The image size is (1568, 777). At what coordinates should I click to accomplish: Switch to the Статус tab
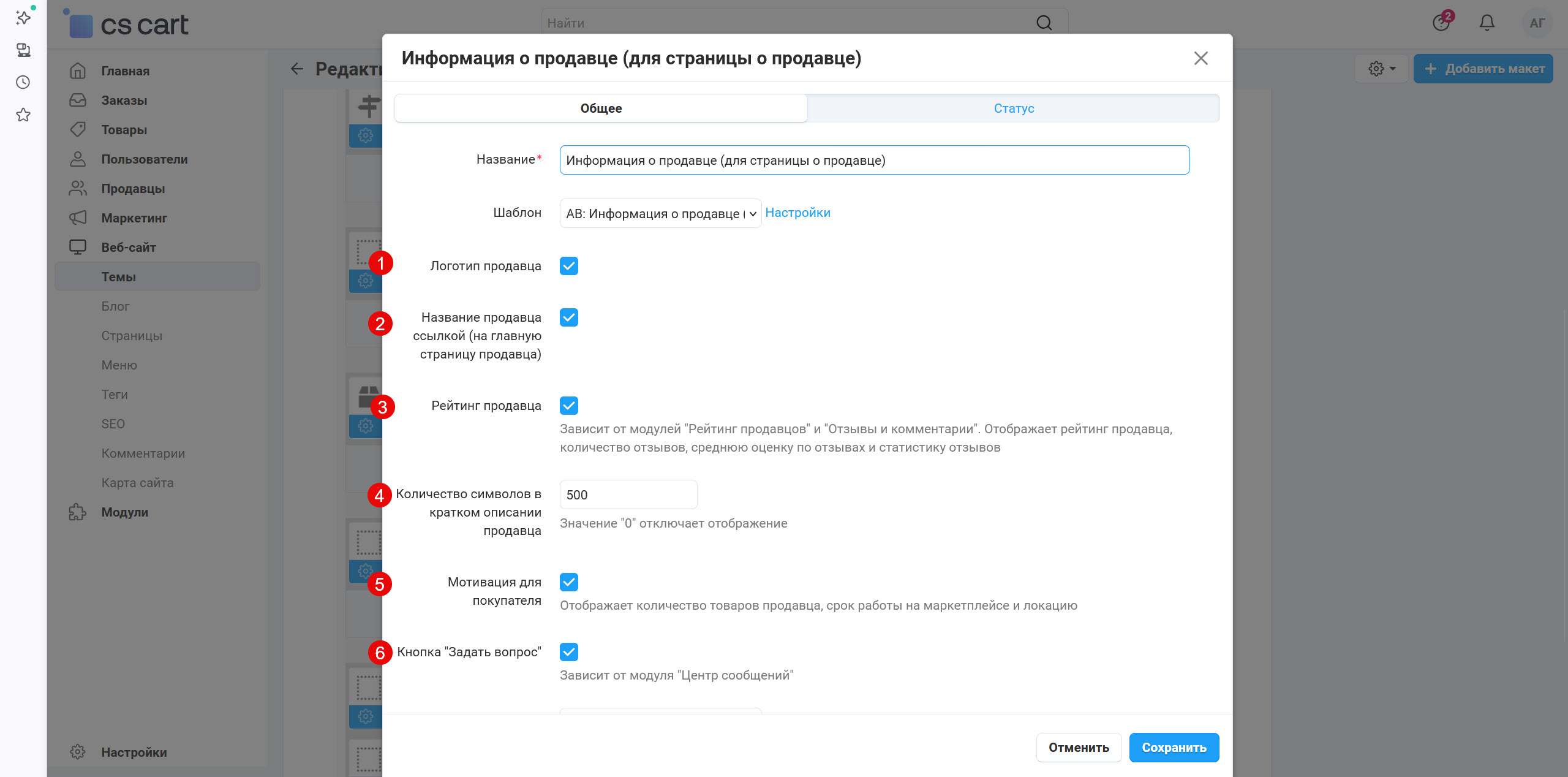pyautogui.click(x=1014, y=108)
